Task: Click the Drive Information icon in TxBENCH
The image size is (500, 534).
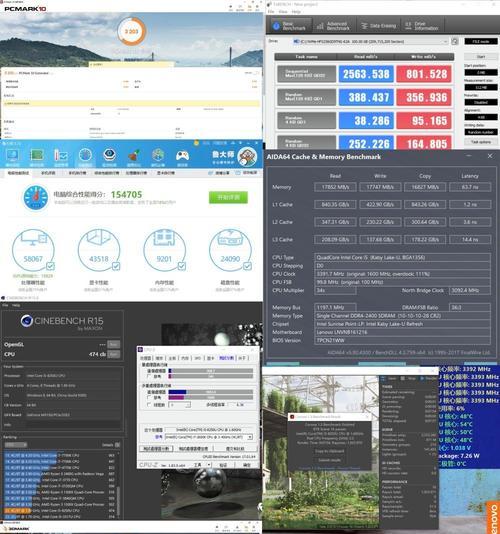Action: (x=408, y=26)
